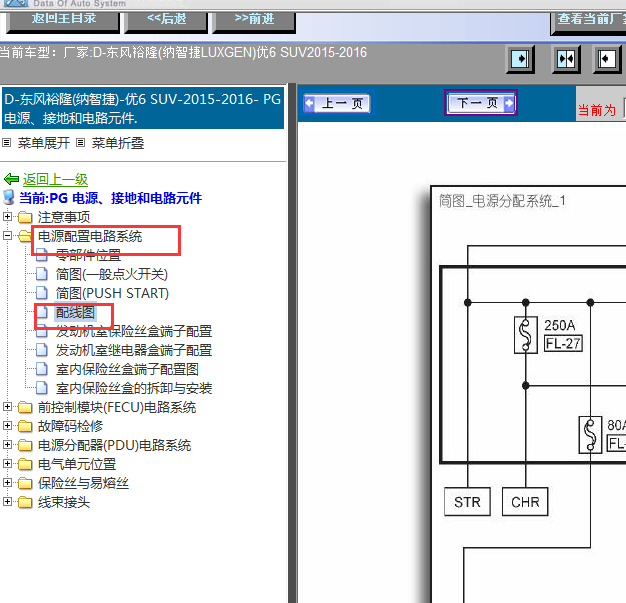Open 简图(PUSH START) page
This screenshot has height=603, width=626.
[x=112, y=293]
